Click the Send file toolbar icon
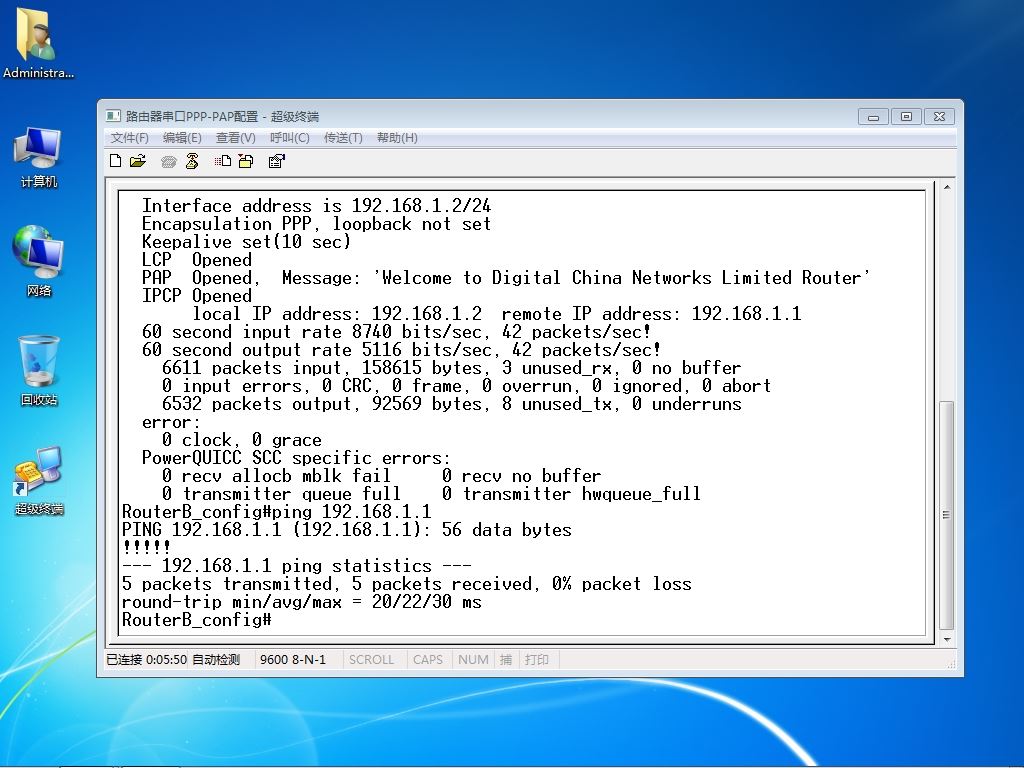The image size is (1024, 768). (223, 161)
